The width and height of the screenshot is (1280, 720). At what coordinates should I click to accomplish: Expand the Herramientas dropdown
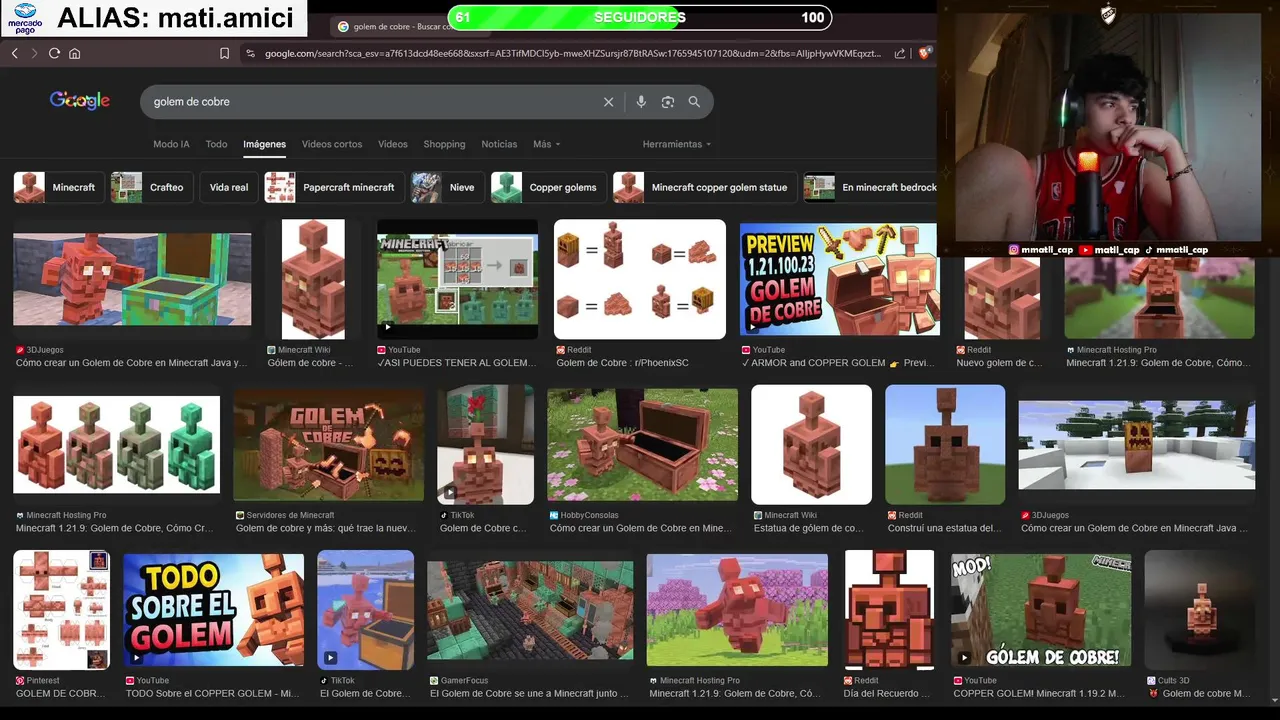click(676, 144)
